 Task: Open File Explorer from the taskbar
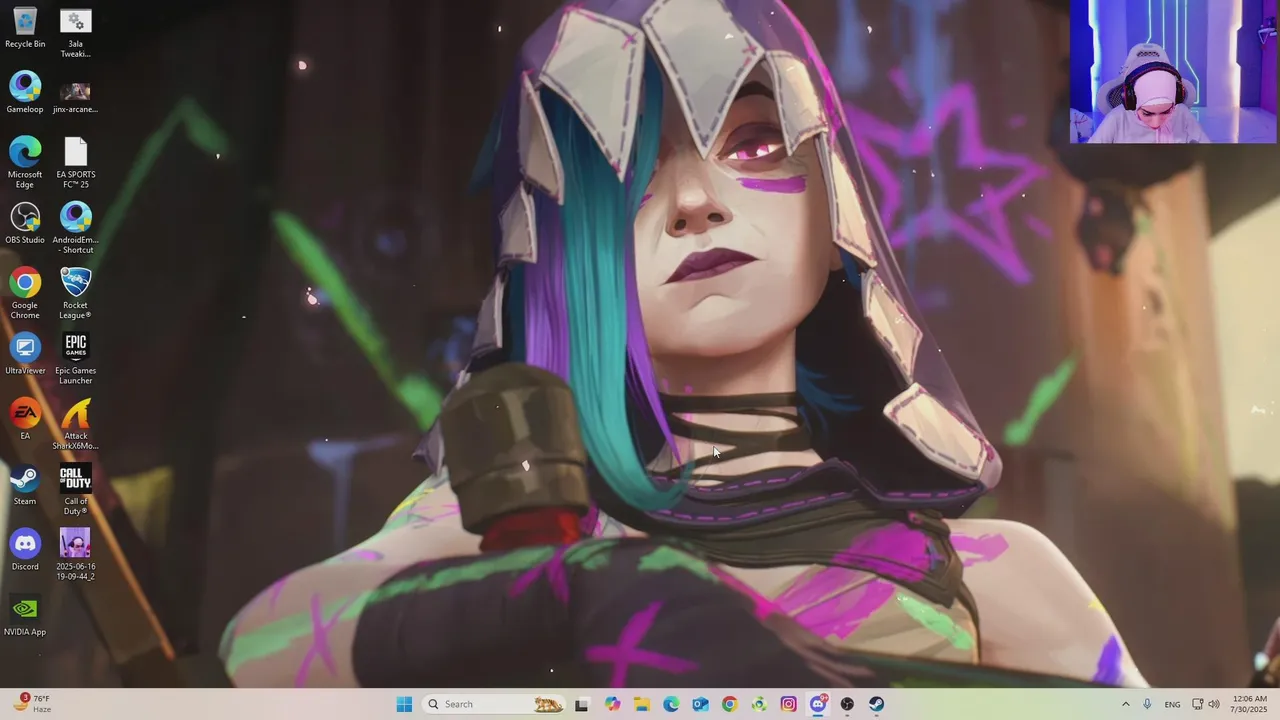pyautogui.click(x=641, y=704)
